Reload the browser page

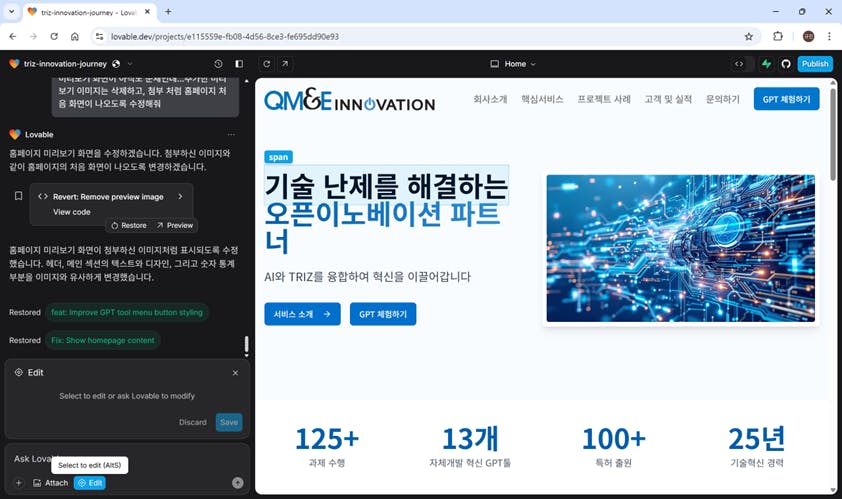coord(54,37)
